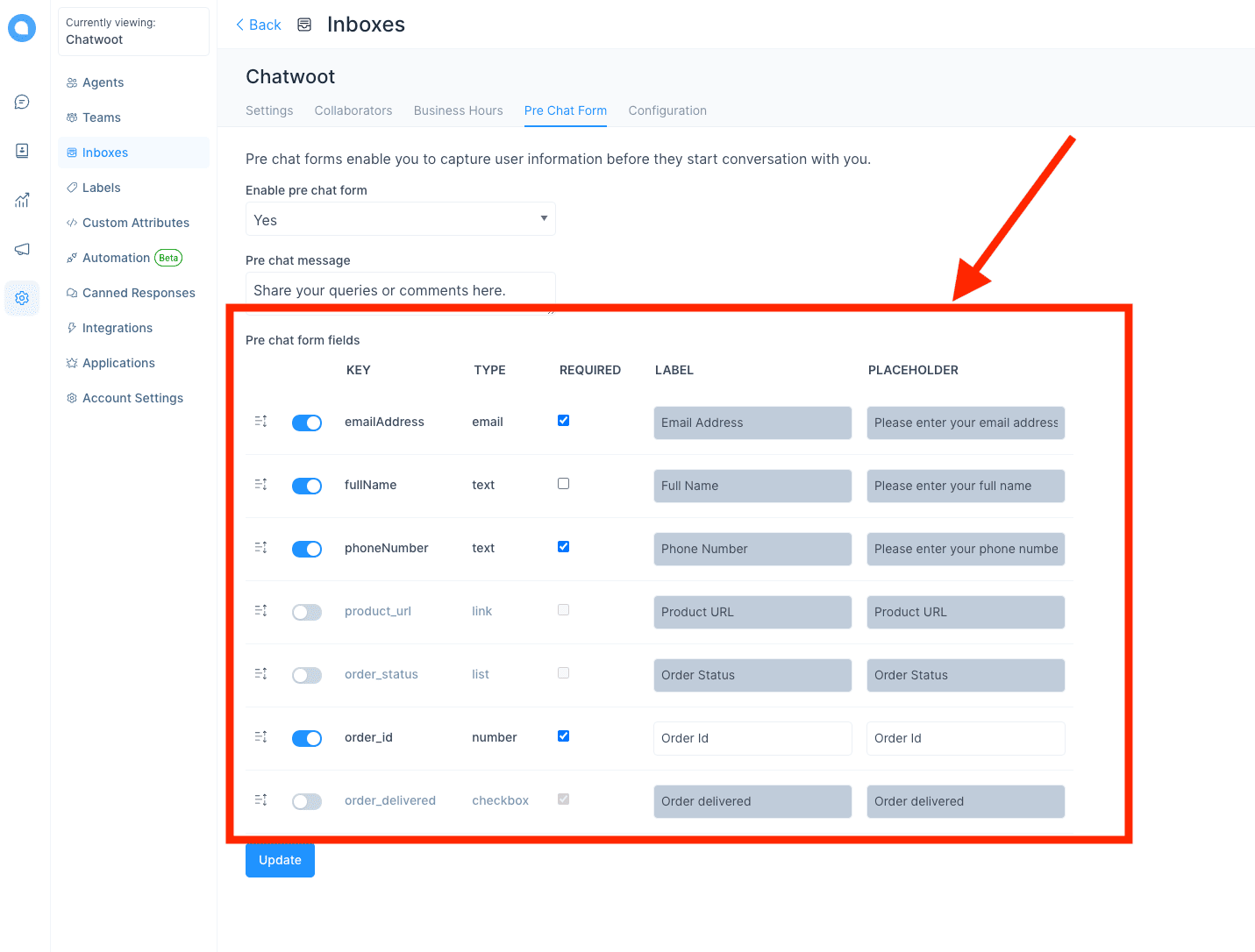Click the Order Status label field

click(x=752, y=675)
